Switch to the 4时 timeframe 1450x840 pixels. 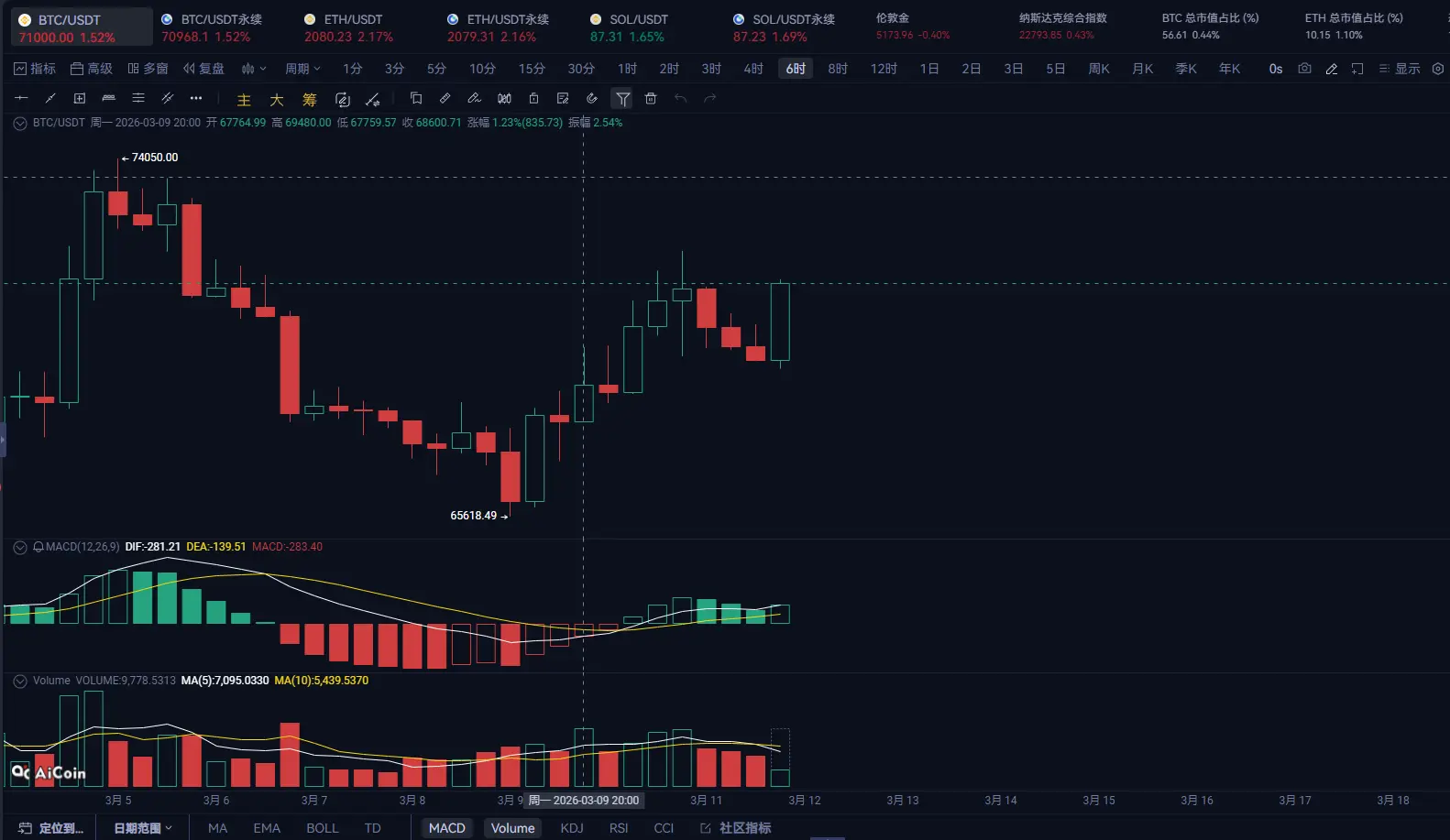753,69
